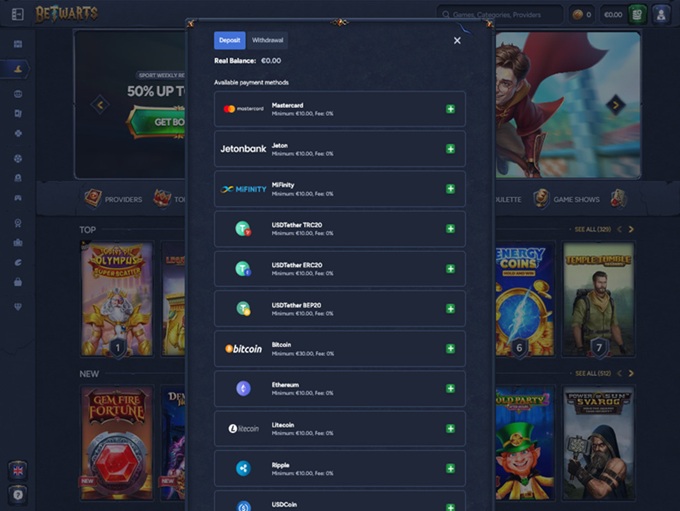Open the Temple Tumble game thumbnail
Viewport: 680px width, 511px height.
[x=598, y=299]
